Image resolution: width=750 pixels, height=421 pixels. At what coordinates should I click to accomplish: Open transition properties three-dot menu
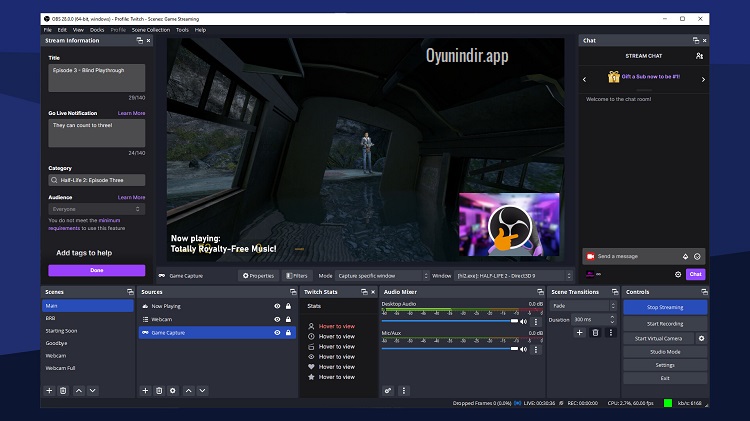point(610,332)
